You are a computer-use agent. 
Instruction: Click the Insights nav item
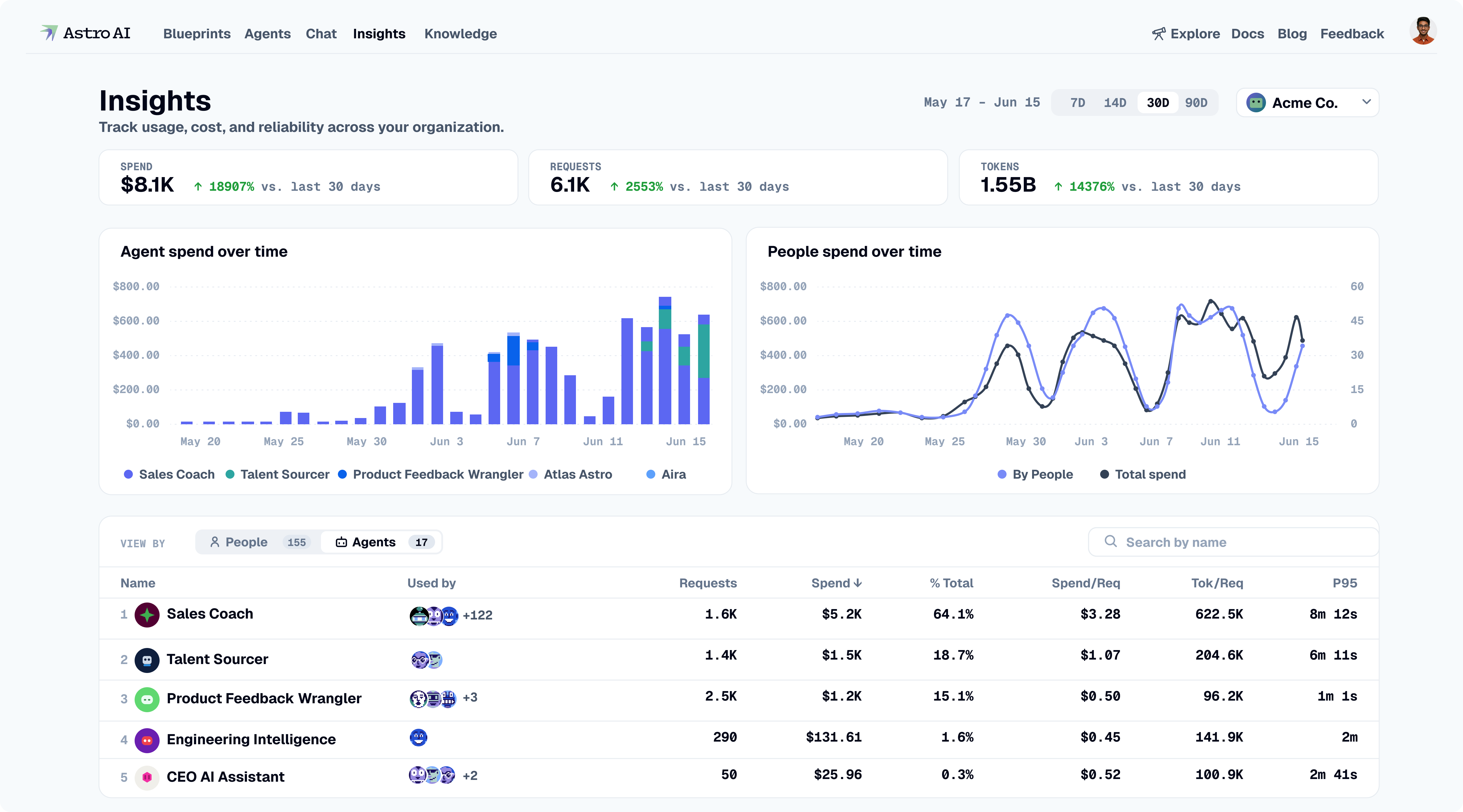(379, 34)
